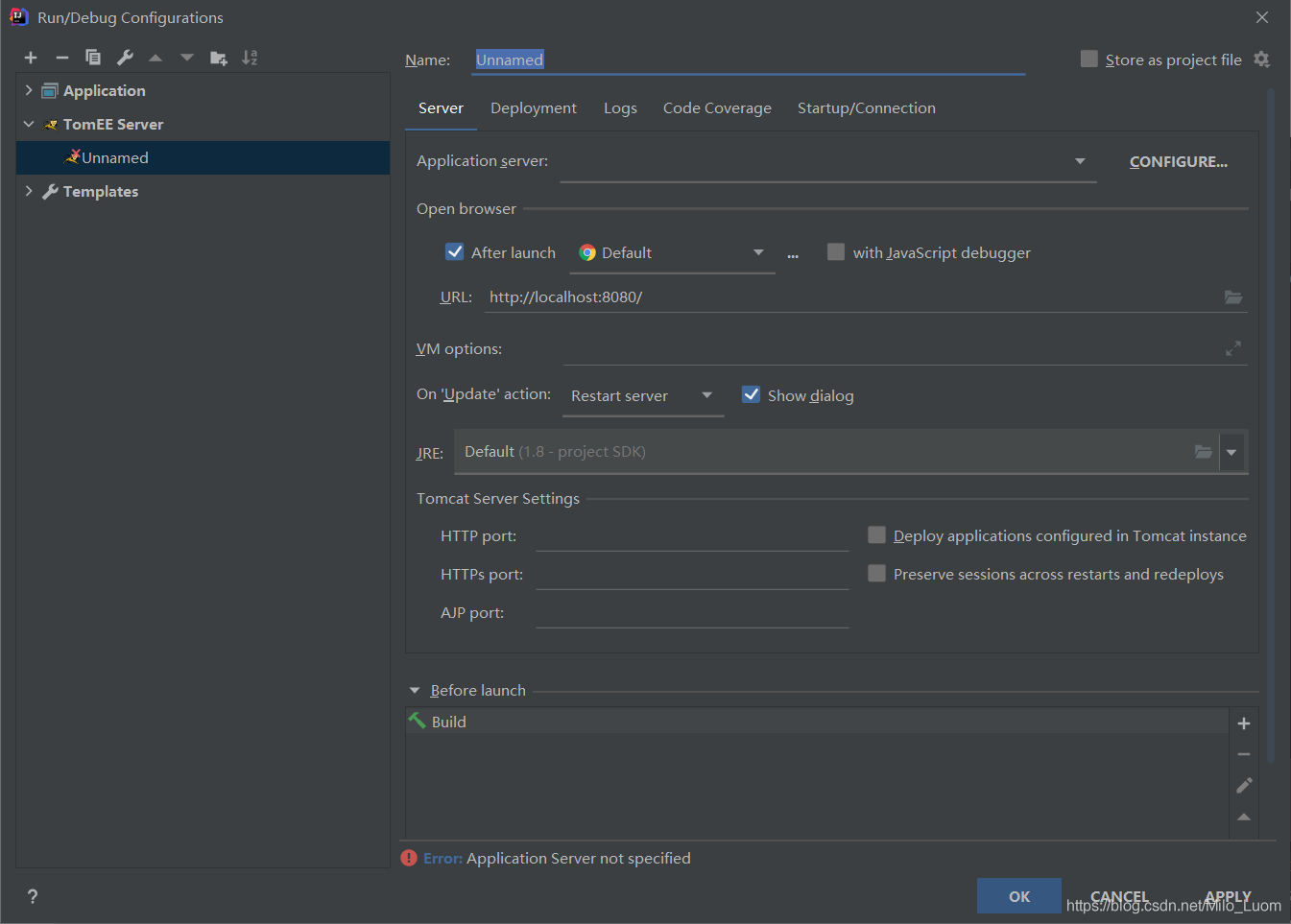
Task: Uncheck the After launch checkbox
Action: [x=455, y=252]
